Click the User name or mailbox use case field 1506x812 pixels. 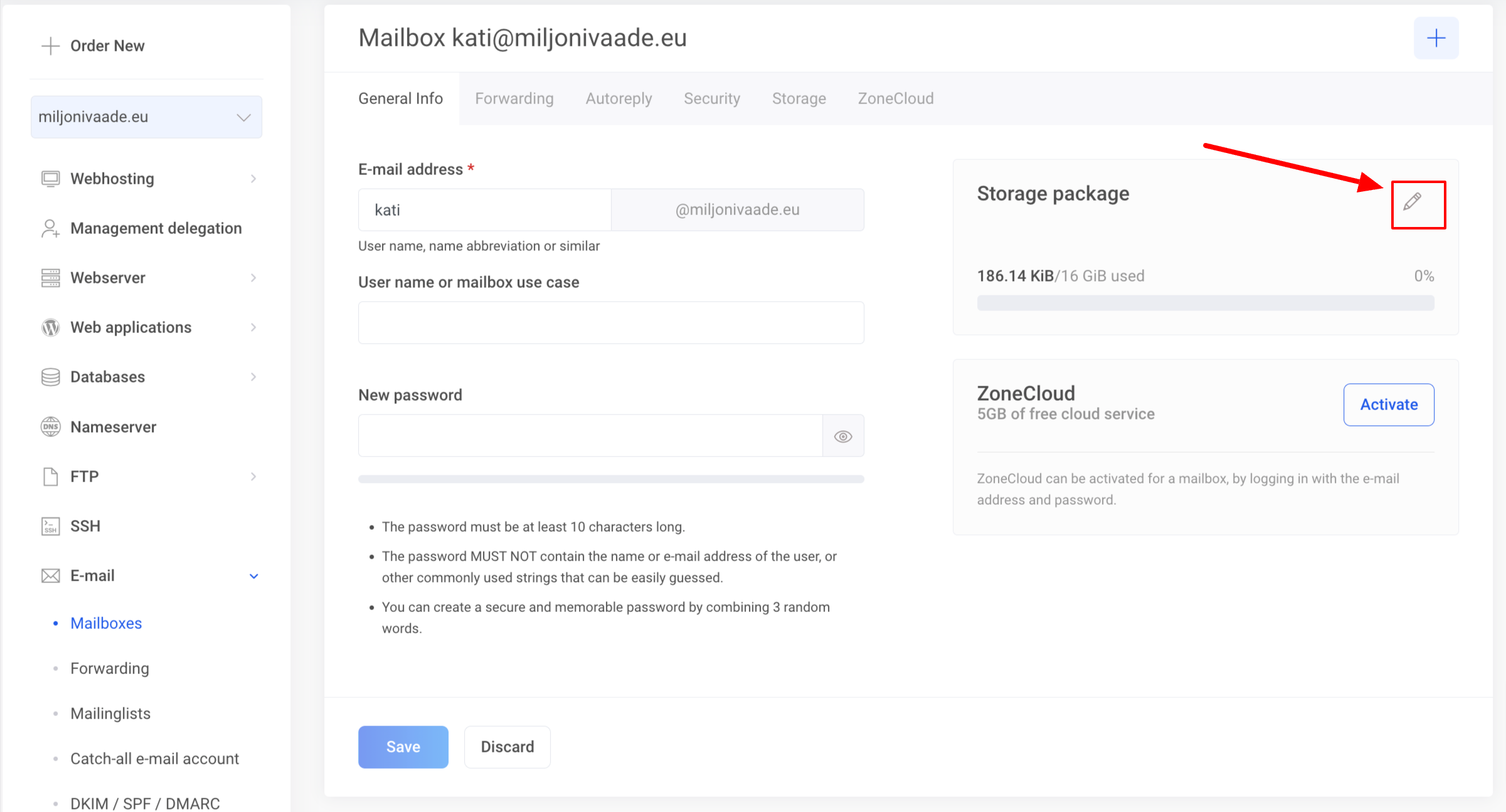tap(610, 323)
